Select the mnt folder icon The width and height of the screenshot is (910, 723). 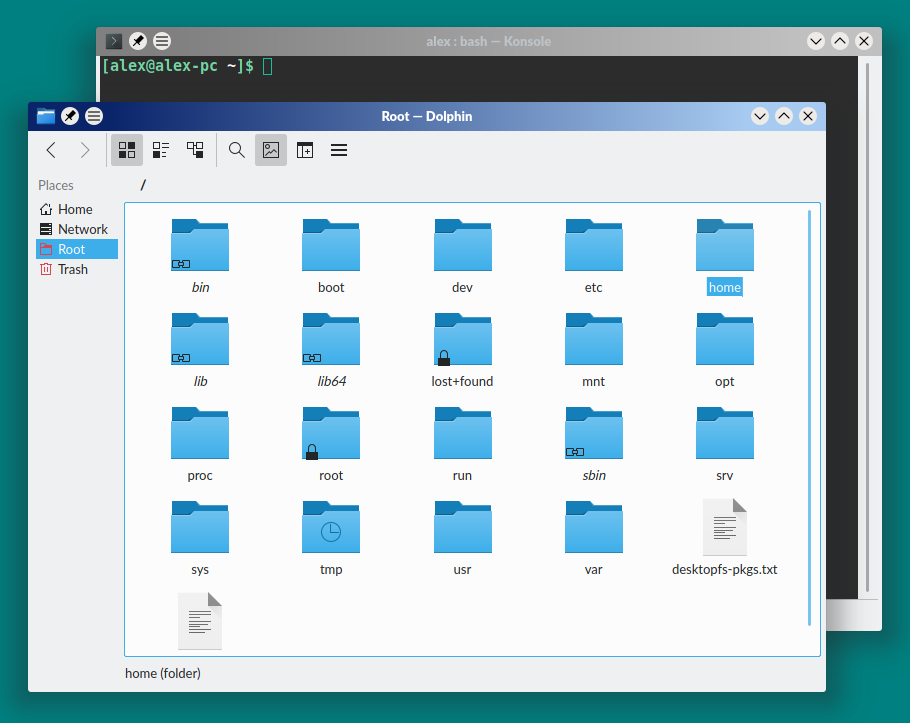click(x=594, y=339)
